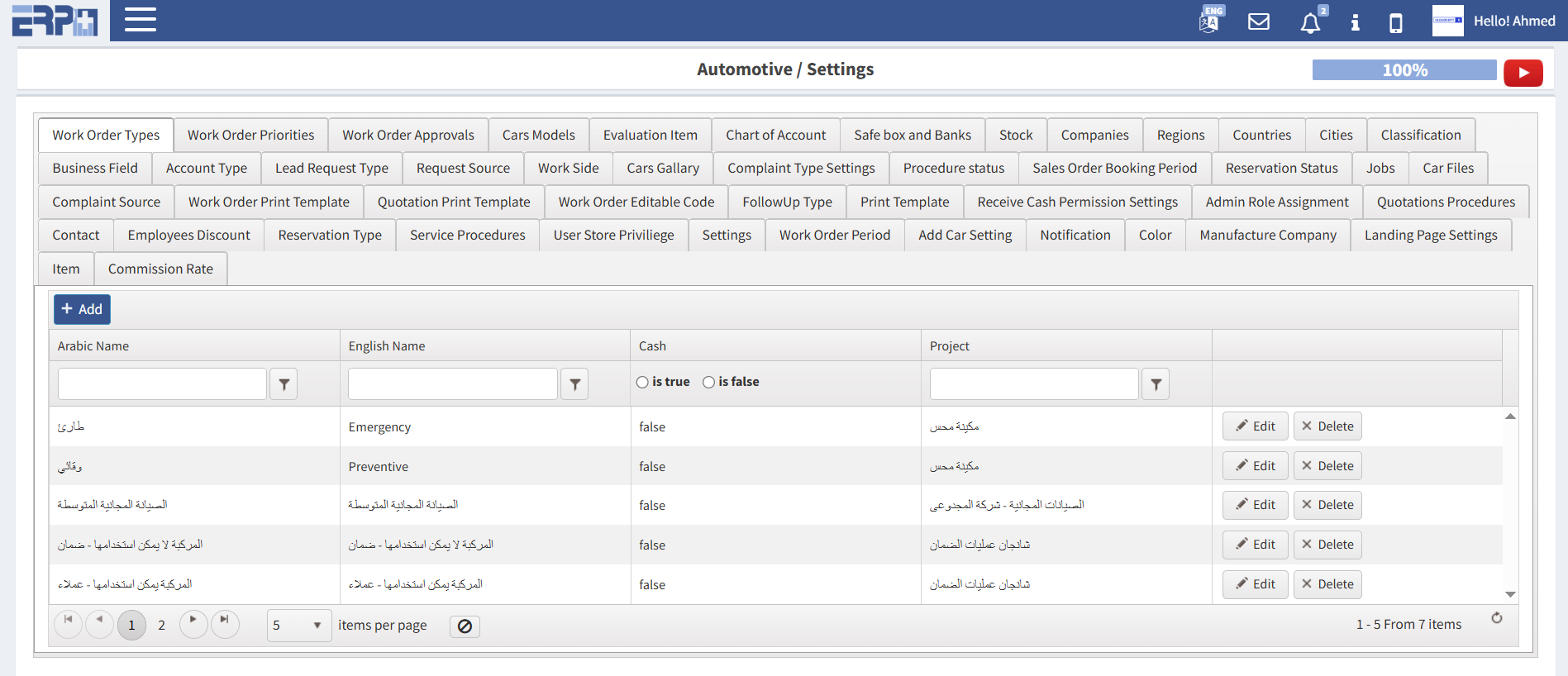Open the mail inbox envelope icon
This screenshot has width=1568, height=676.
click(x=1258, y=21)
